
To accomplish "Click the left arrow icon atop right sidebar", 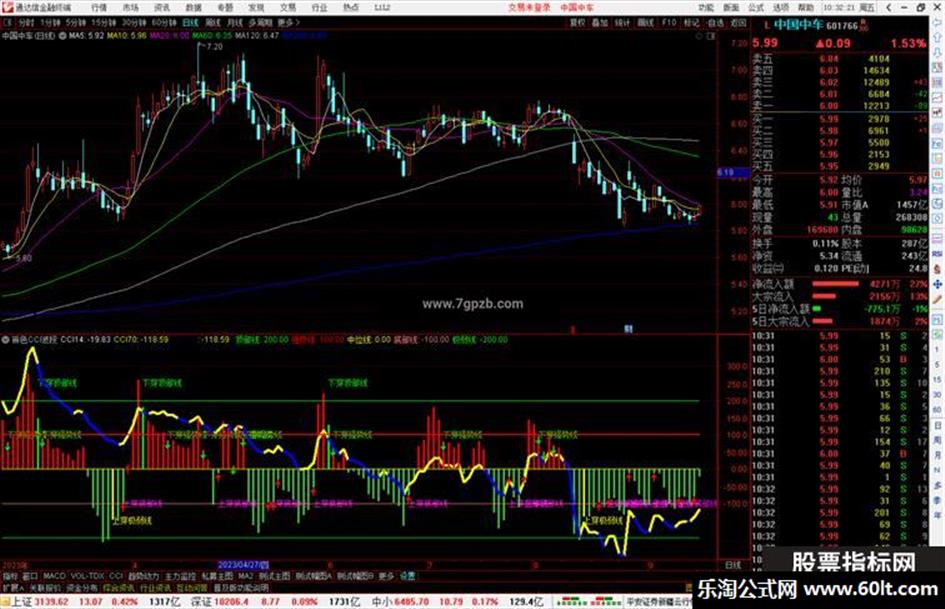I will tap(937, 24).
